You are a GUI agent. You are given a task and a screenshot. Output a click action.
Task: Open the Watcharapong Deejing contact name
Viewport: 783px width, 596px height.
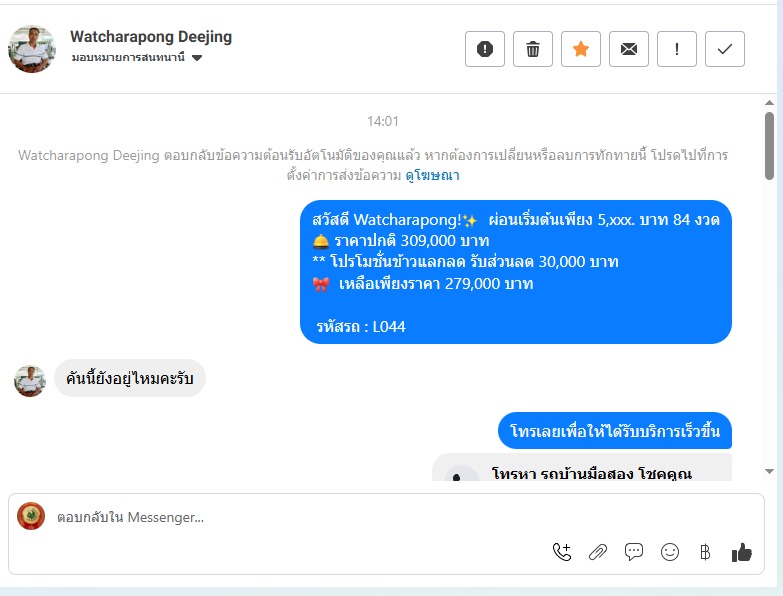coord(151,36)
